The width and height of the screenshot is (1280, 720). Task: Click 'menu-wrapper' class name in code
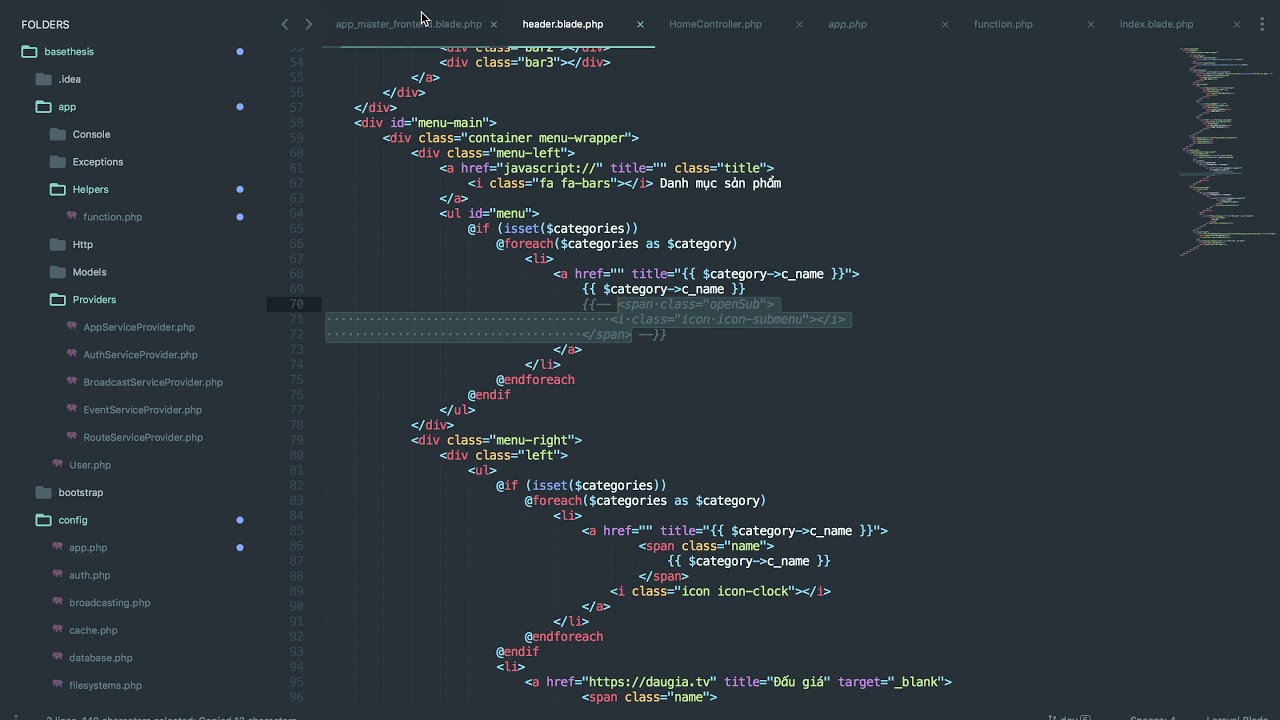tap(582, 138)
